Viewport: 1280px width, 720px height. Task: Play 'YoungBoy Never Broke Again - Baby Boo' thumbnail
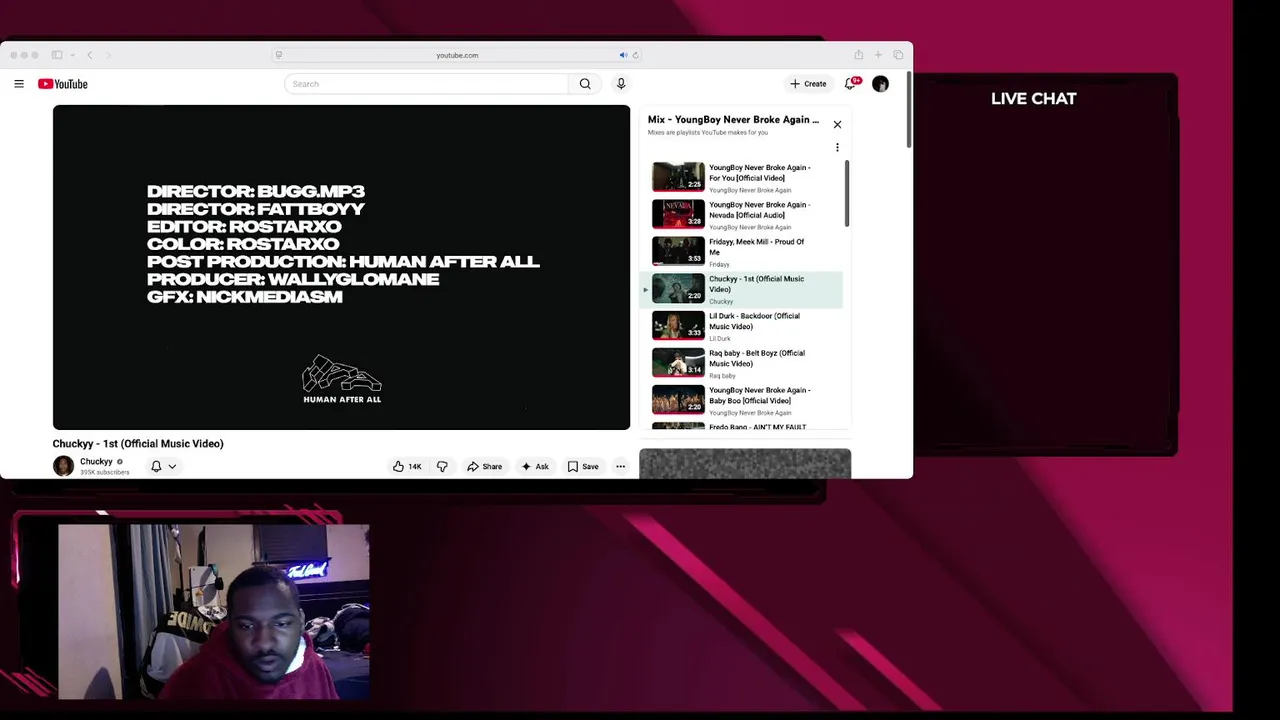pyautogui.click(x=678, y=400)
